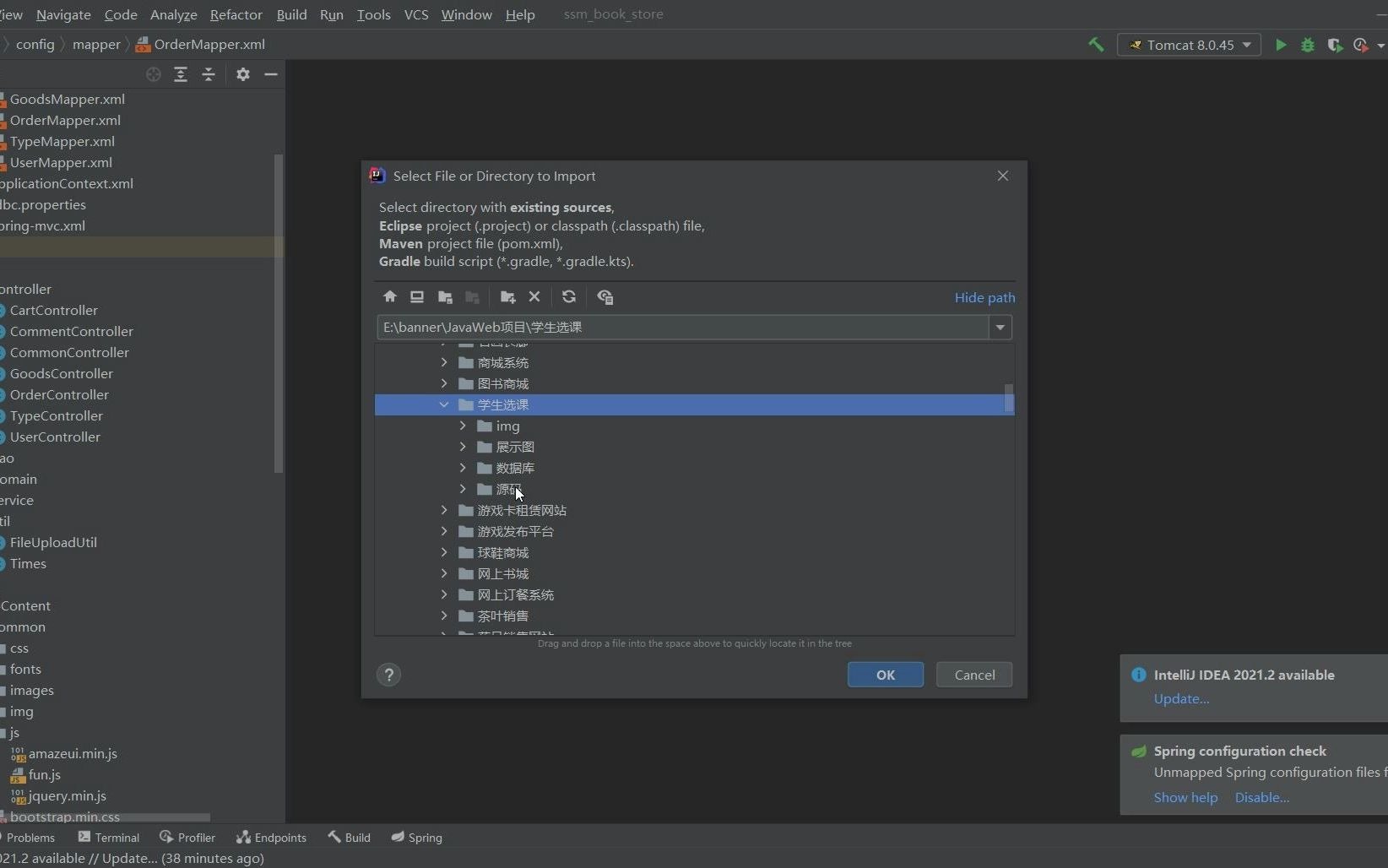Hide the project panel with minus icon
The image size is (1388, 868).
(x=271, y=74)
